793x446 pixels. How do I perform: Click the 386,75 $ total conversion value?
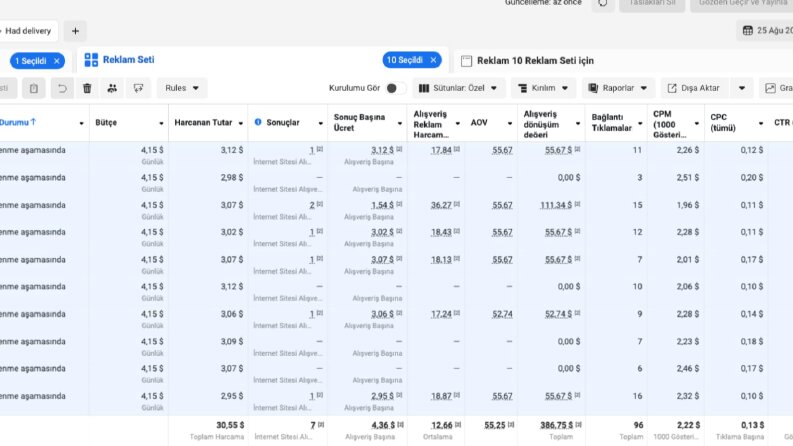(556, 425)
